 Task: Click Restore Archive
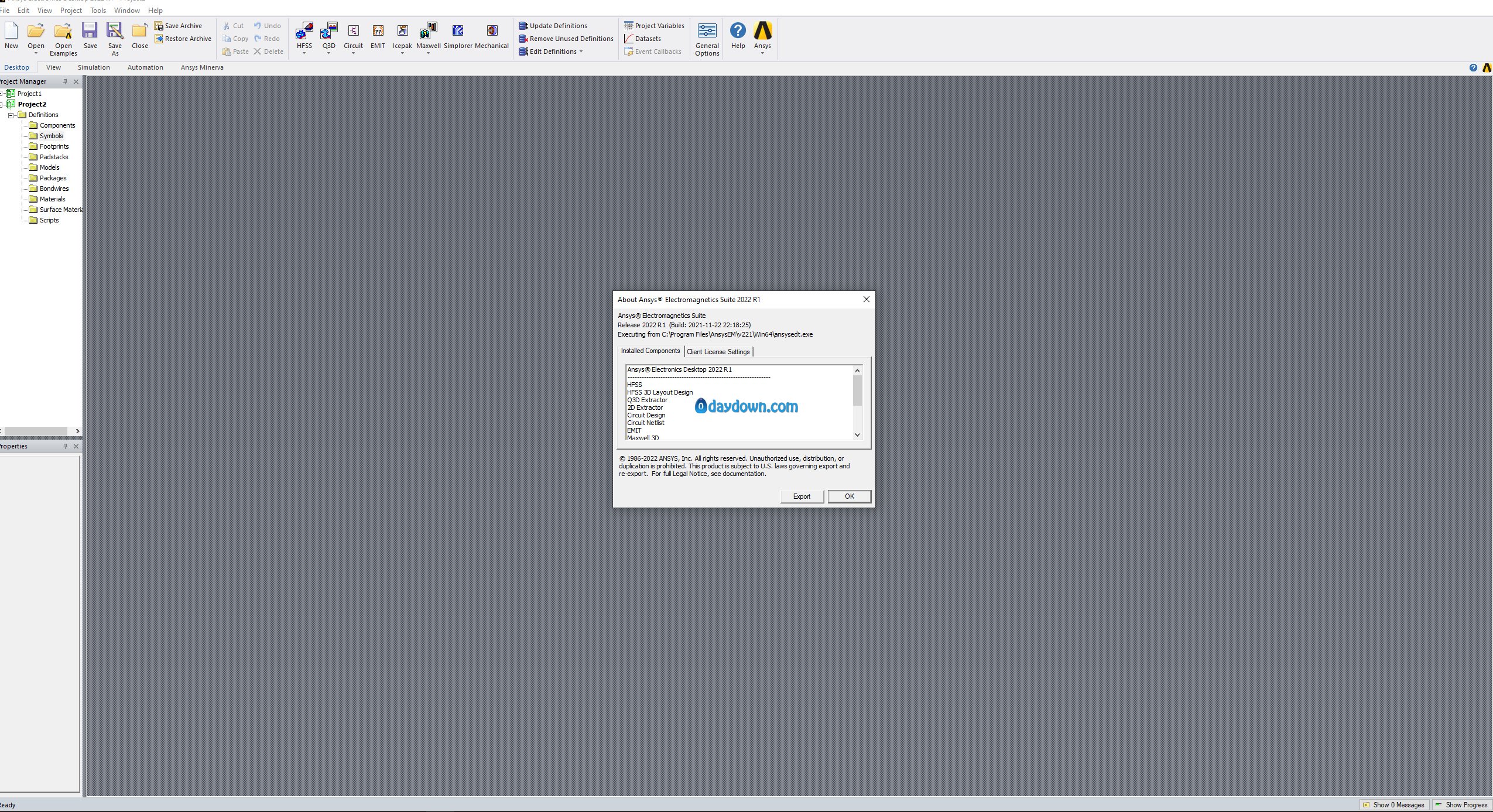(x=183, y=39)
